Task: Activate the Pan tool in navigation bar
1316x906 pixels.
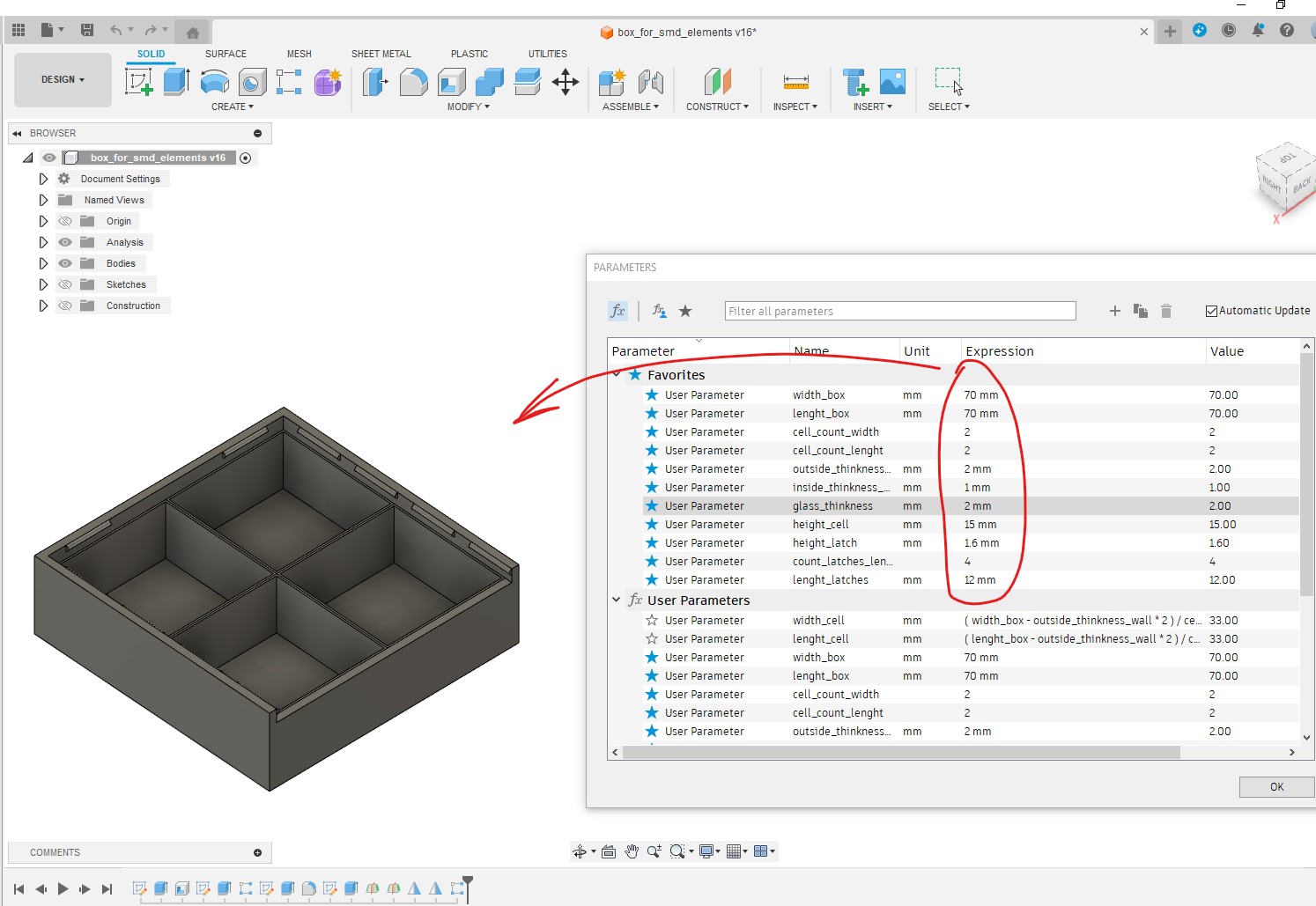Action: click(x=632, y=851)
